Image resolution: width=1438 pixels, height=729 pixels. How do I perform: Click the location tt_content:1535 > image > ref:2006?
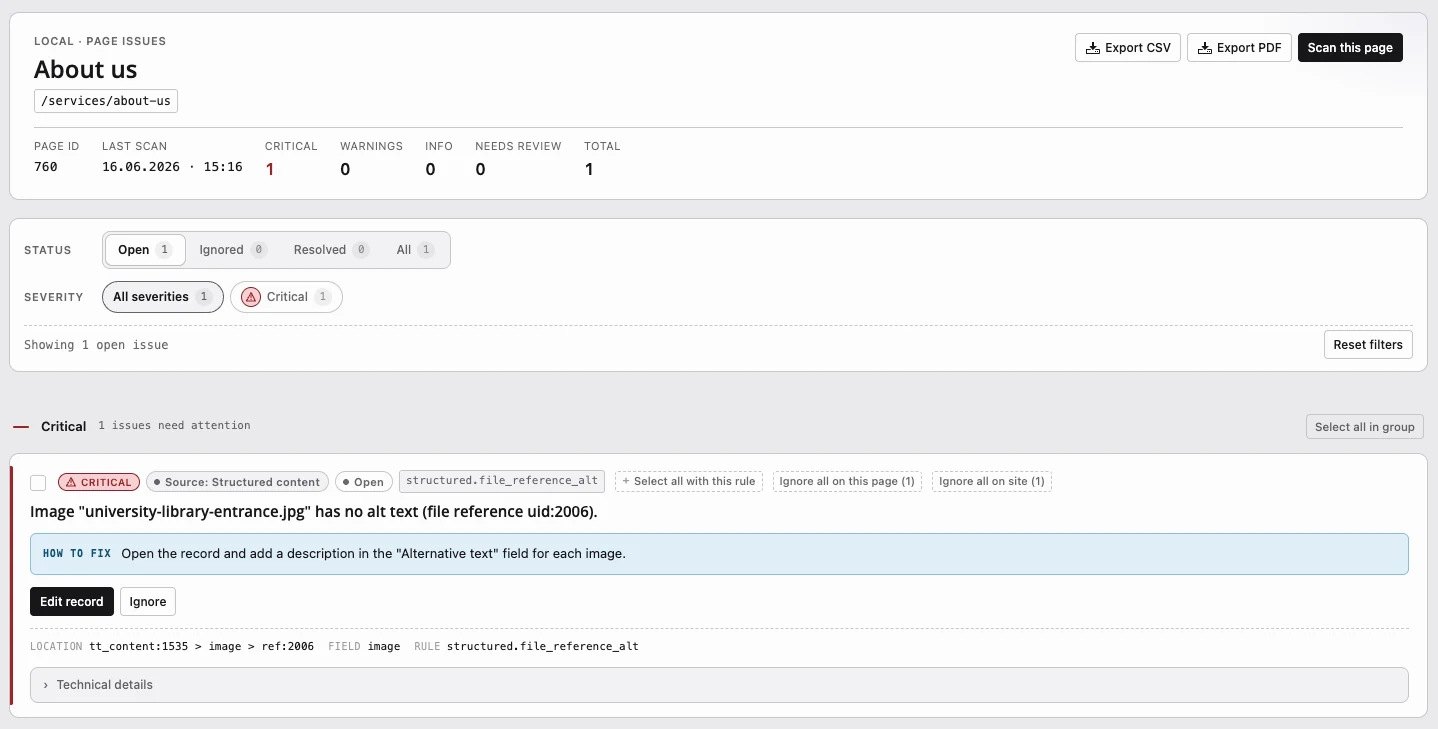(202, 646)
